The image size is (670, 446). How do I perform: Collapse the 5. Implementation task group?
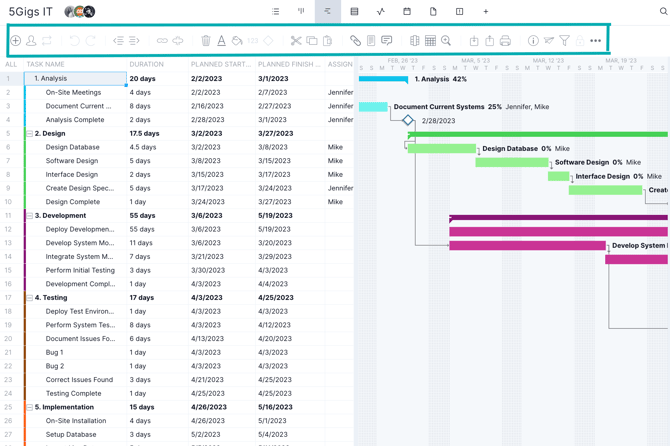(30, 408)
